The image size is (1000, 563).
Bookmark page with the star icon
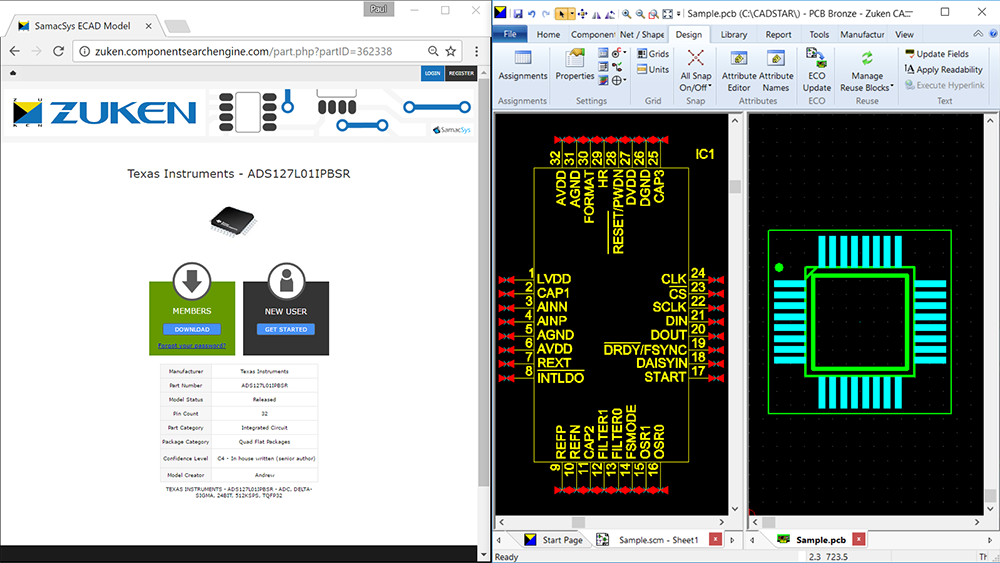tap(452, 51)
